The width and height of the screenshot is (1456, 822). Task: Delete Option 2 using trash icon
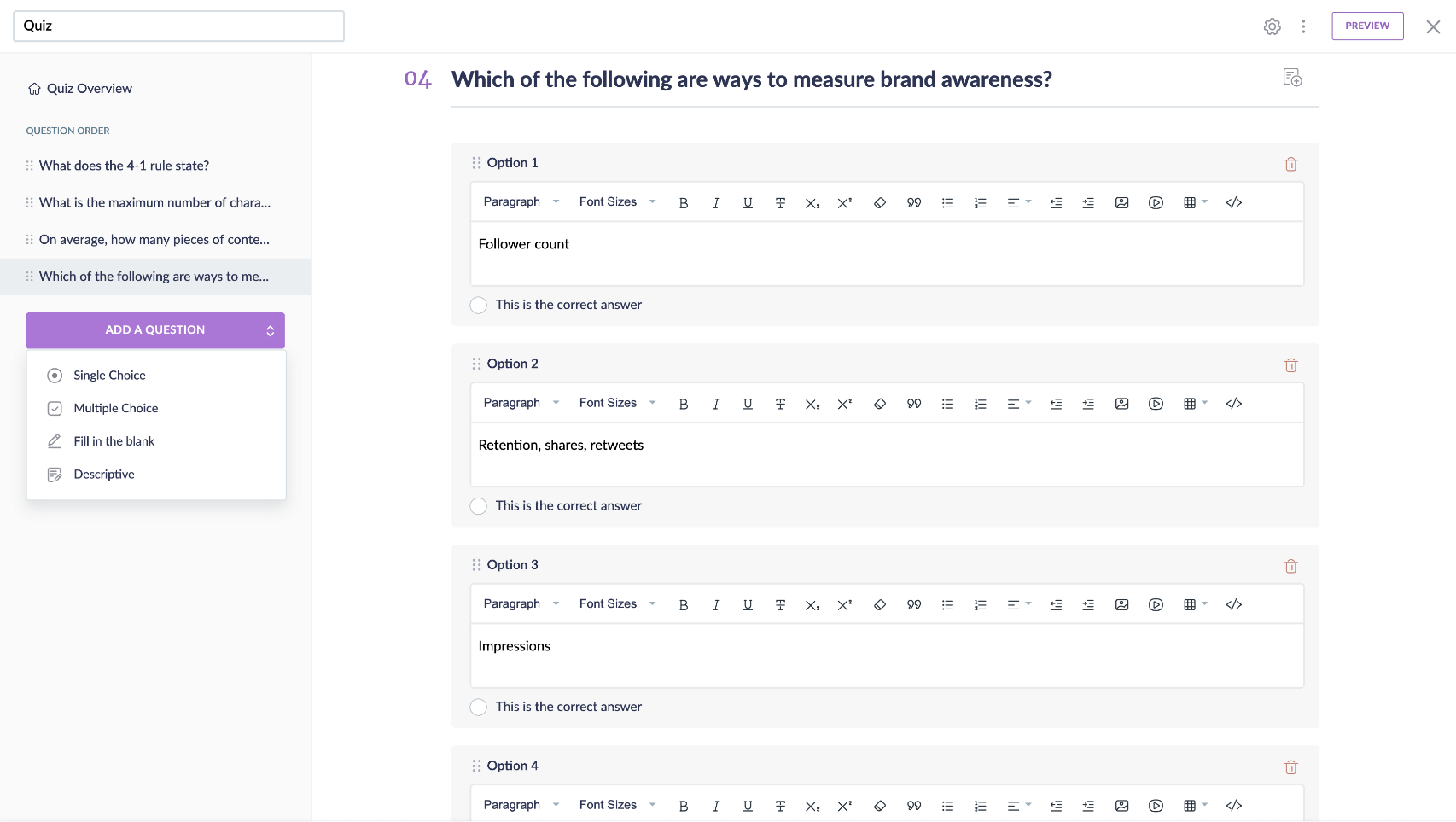pos(1290,365)
